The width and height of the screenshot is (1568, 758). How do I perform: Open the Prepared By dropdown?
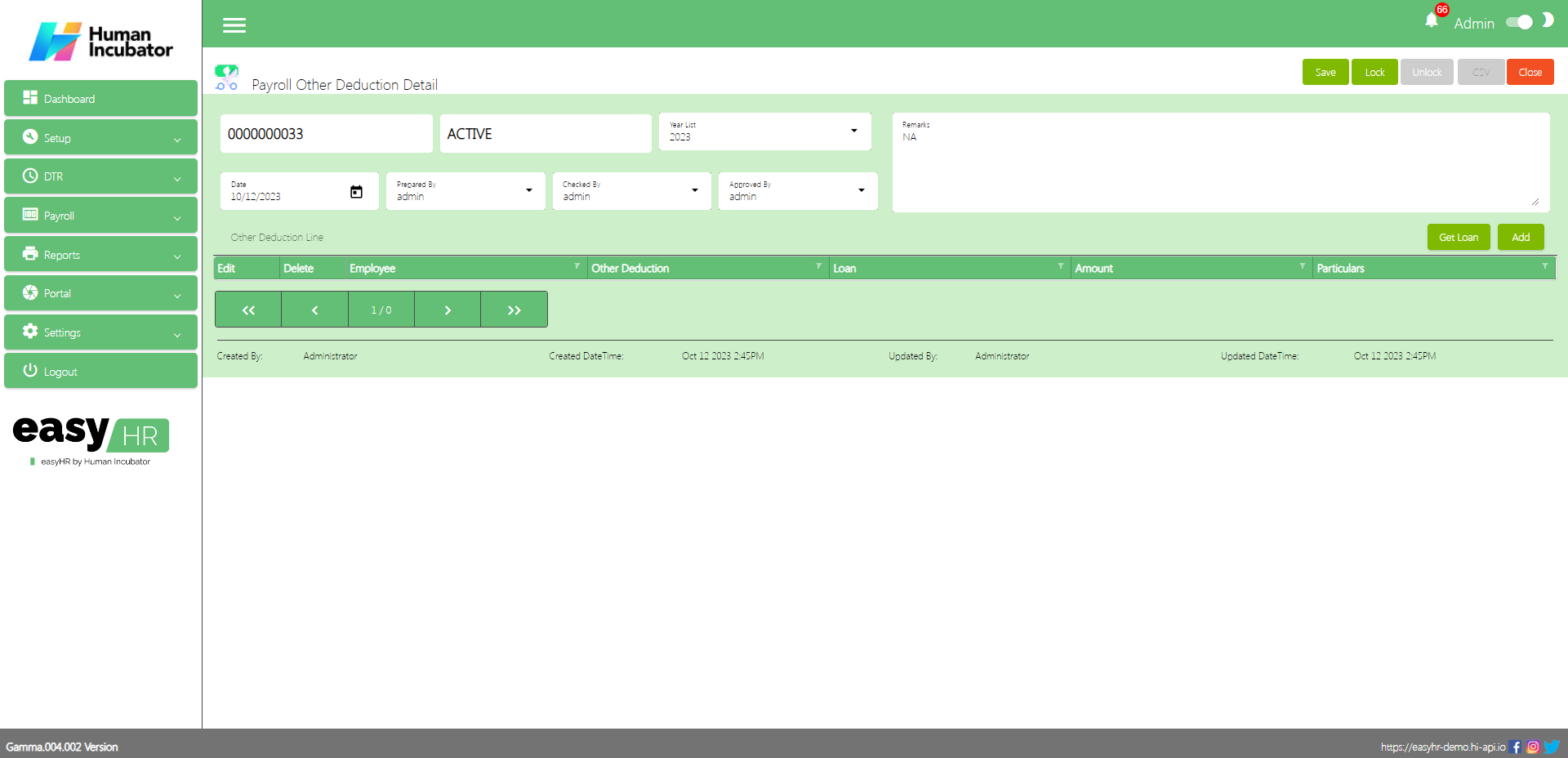tap(465, 191)
